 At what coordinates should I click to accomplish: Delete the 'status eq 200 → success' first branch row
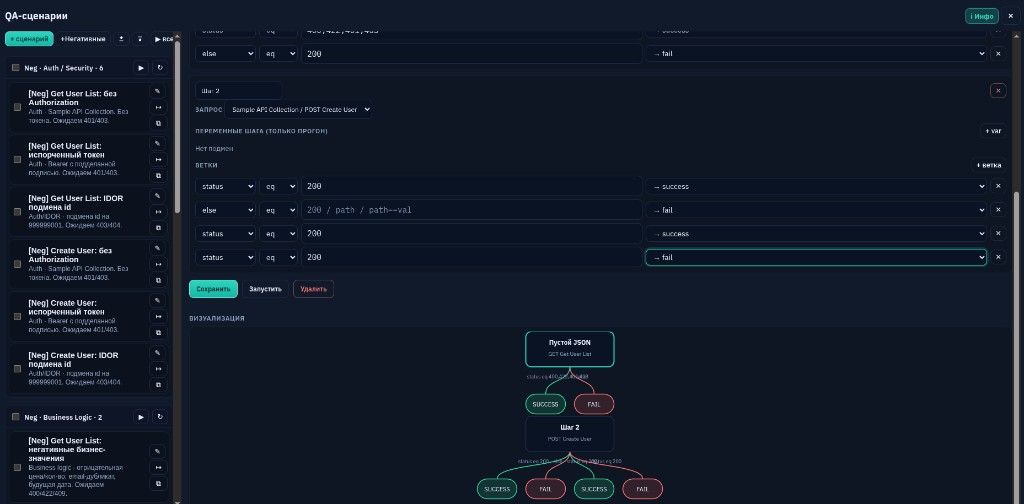[x=998, y=187]
